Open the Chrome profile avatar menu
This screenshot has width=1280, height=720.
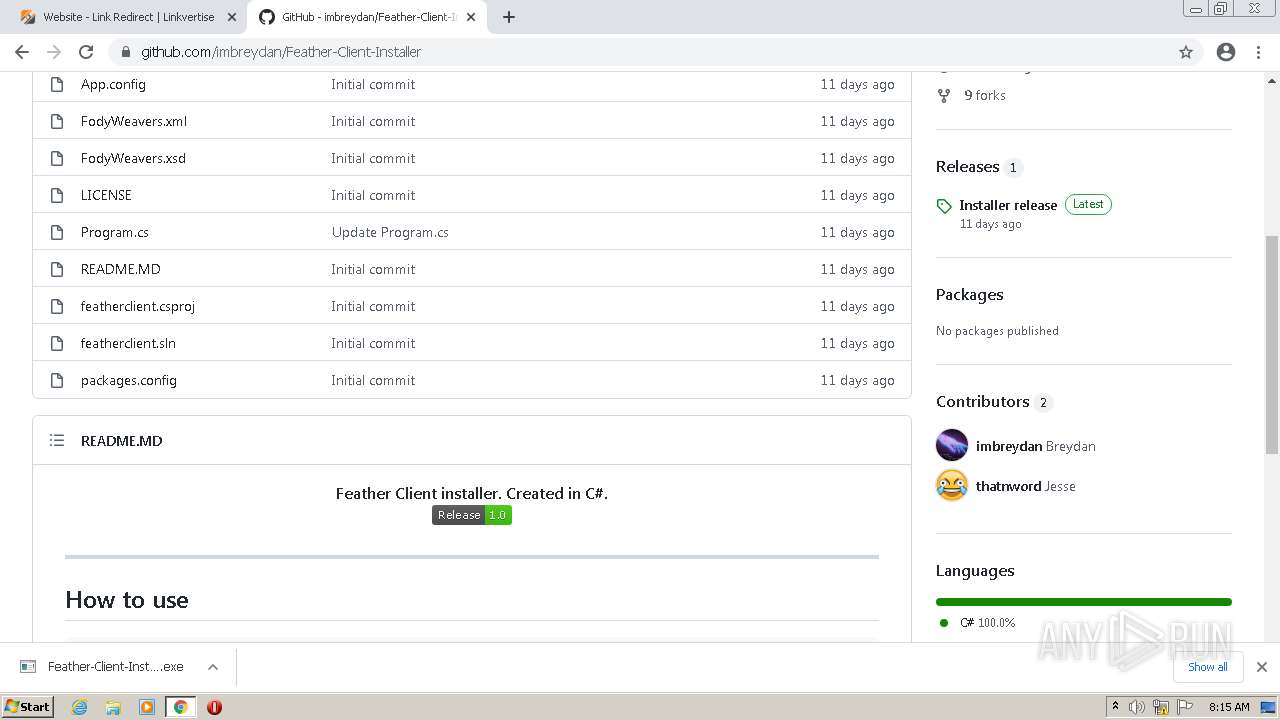tap(1226, 52)
